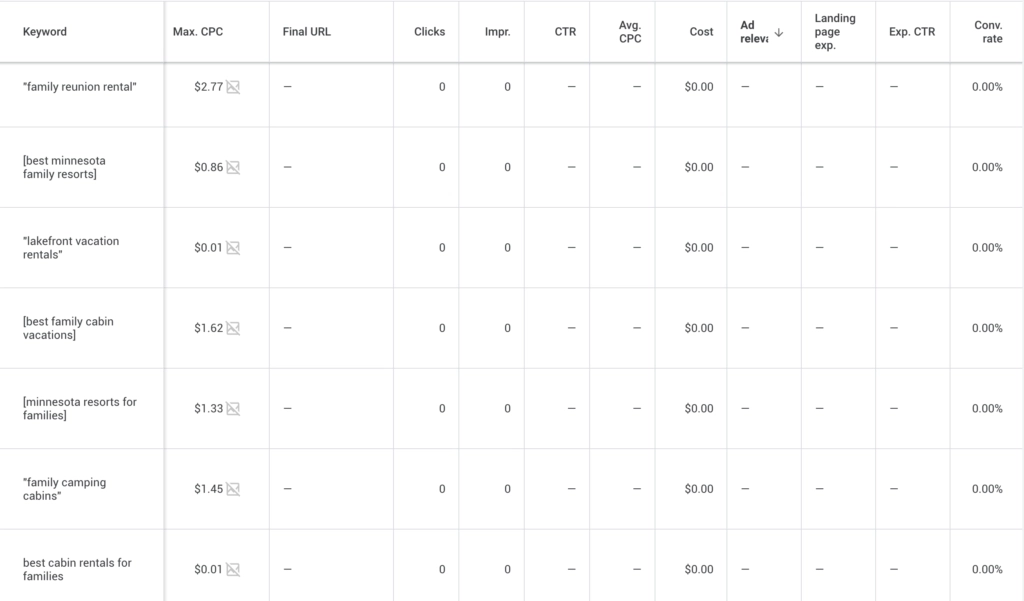The image size is (1024, 601).
Task: Open the [best minnesota family resorts] keyword
Action: pyautogui.click(x=64, y=167)
